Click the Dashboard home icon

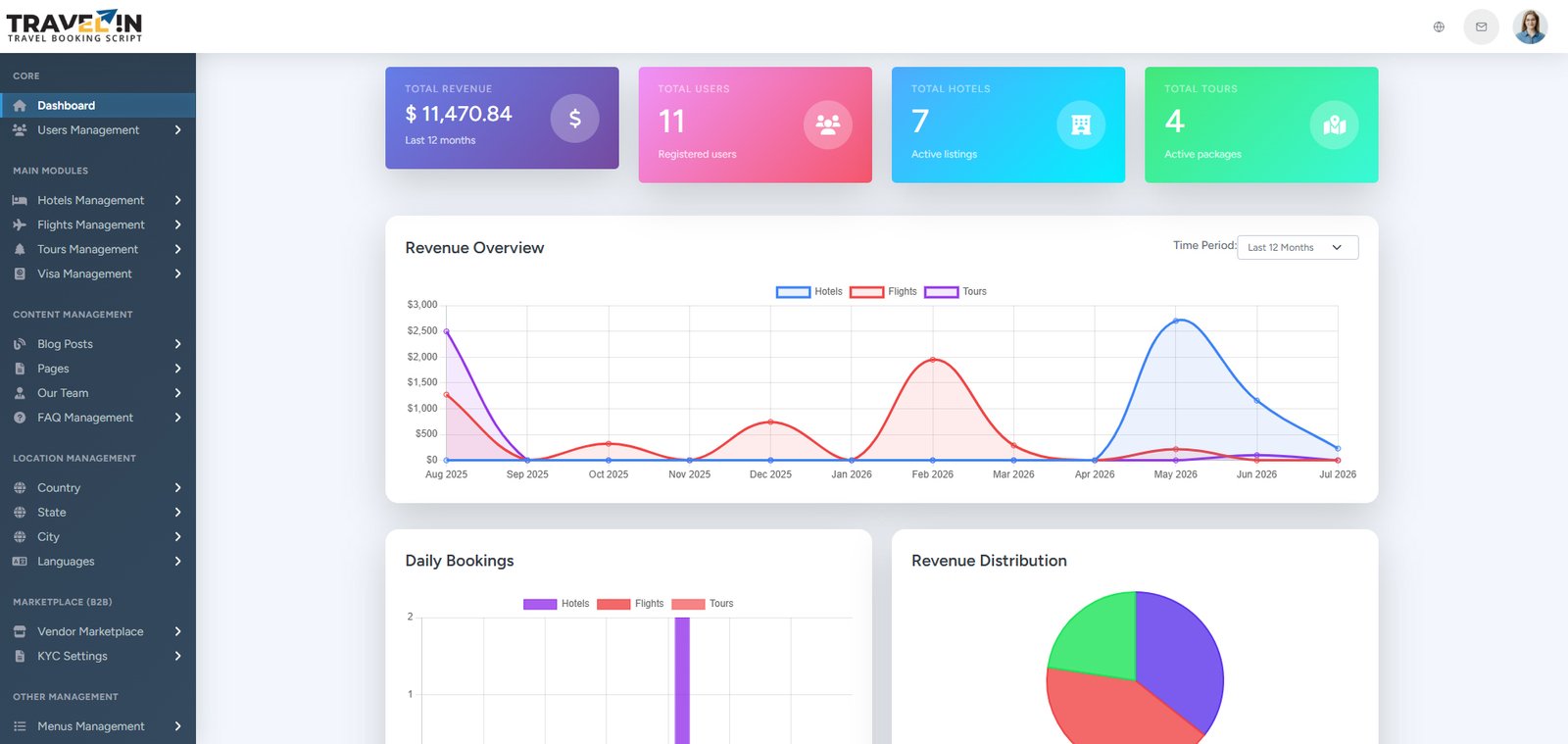[20, 106]
